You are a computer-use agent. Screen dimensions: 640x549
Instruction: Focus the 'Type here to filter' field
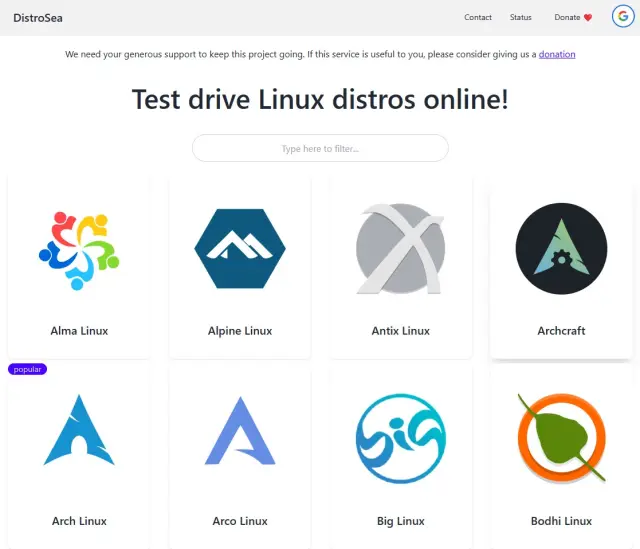point(320,149)
